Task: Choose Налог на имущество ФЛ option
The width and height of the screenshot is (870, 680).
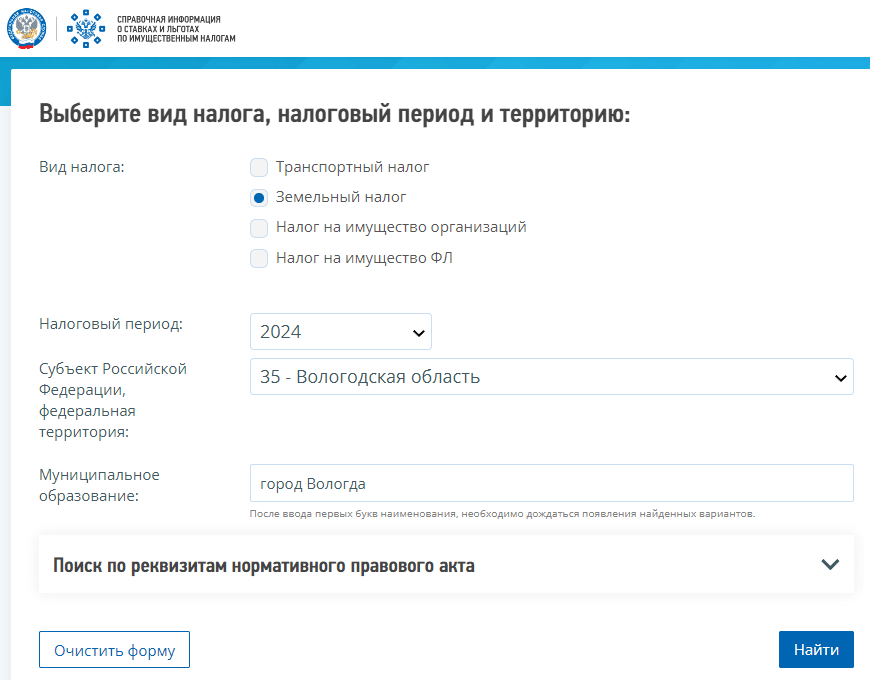Action: point(259,258)
